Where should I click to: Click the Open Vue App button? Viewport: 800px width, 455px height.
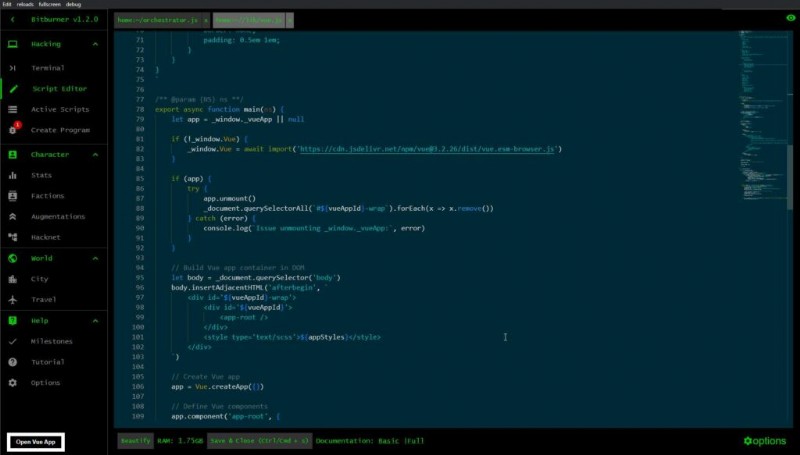click(36, 442)
